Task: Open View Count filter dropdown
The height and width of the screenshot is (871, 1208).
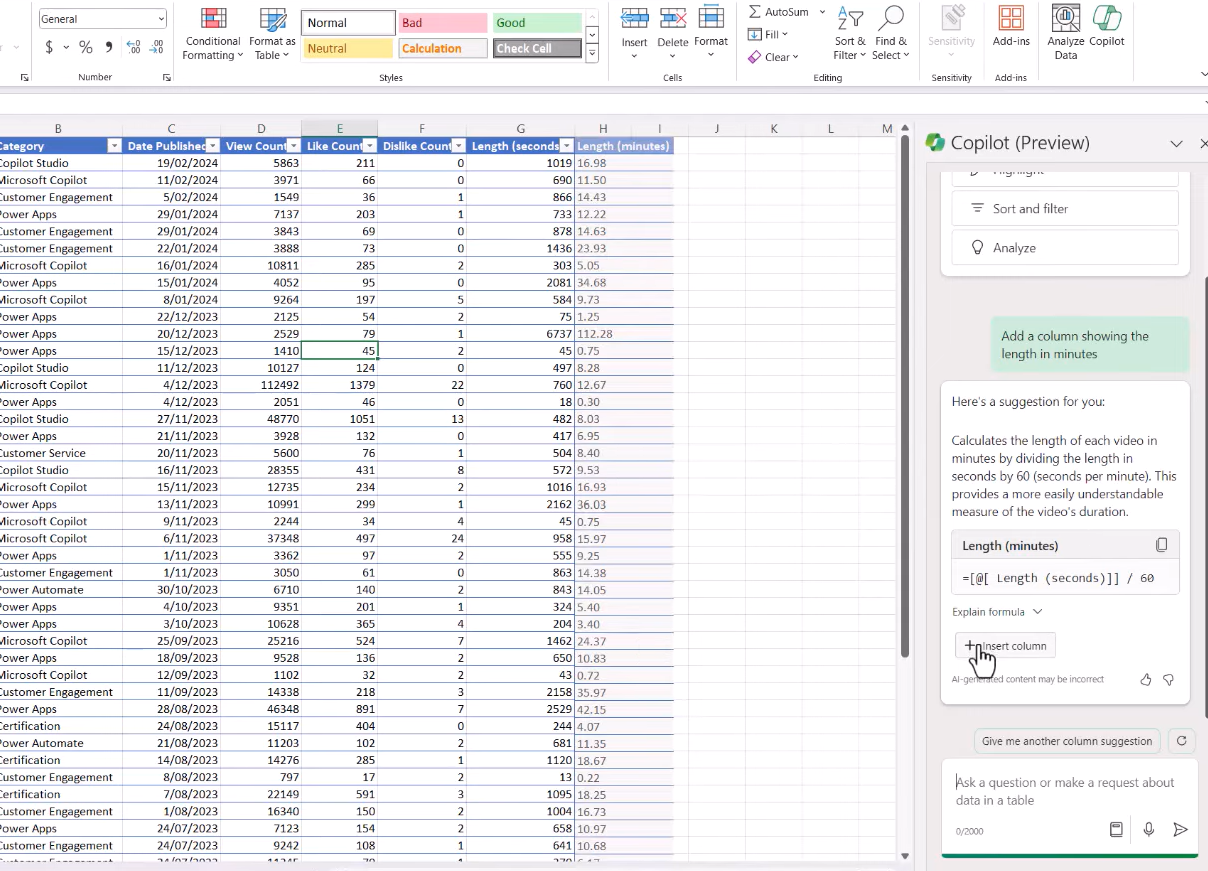Action: 293,146
